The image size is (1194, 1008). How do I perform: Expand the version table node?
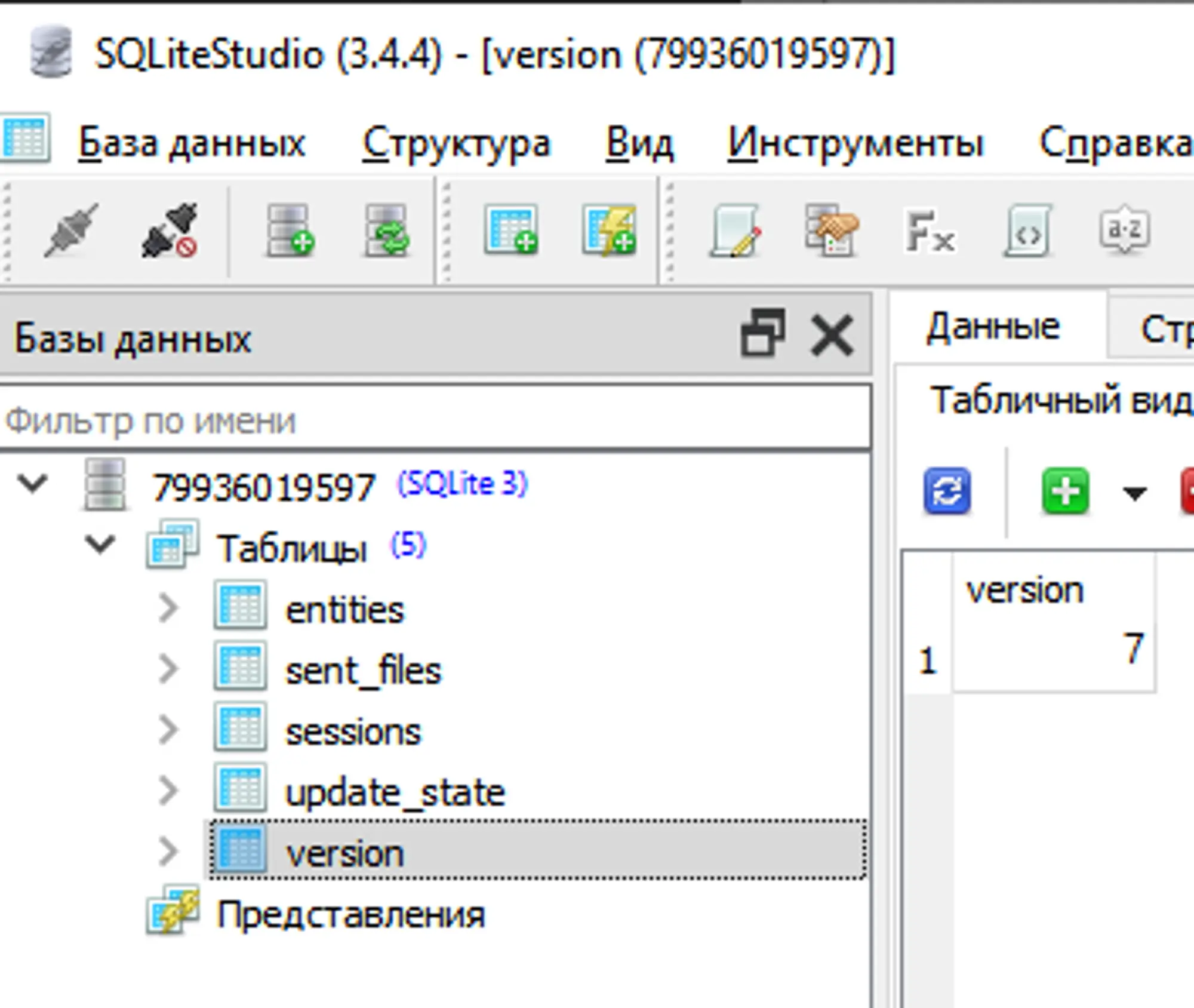tap(168, 852)
